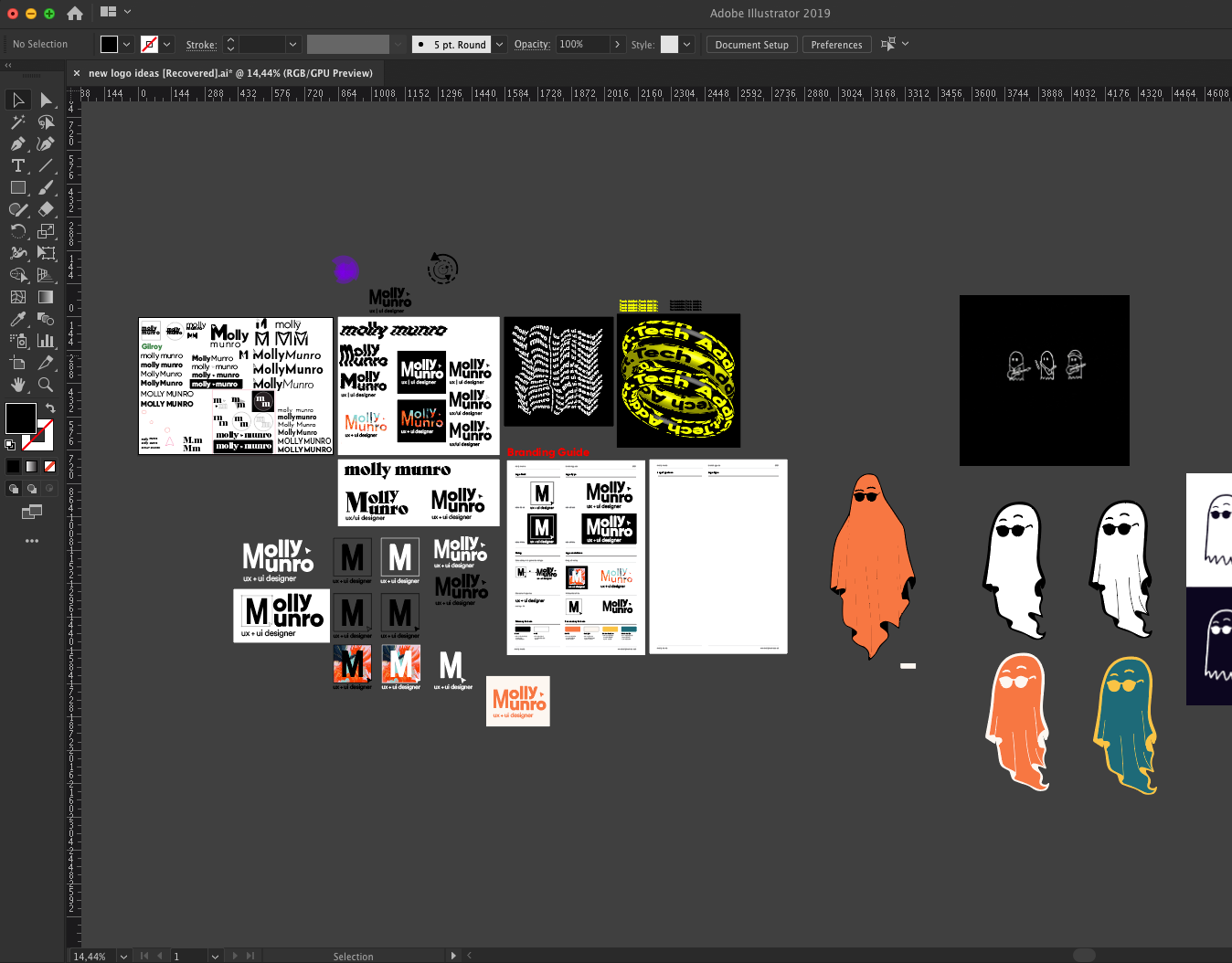Select the Warp tool
1232x963 pixels.
pyautogui.click(x=17, y=253)
